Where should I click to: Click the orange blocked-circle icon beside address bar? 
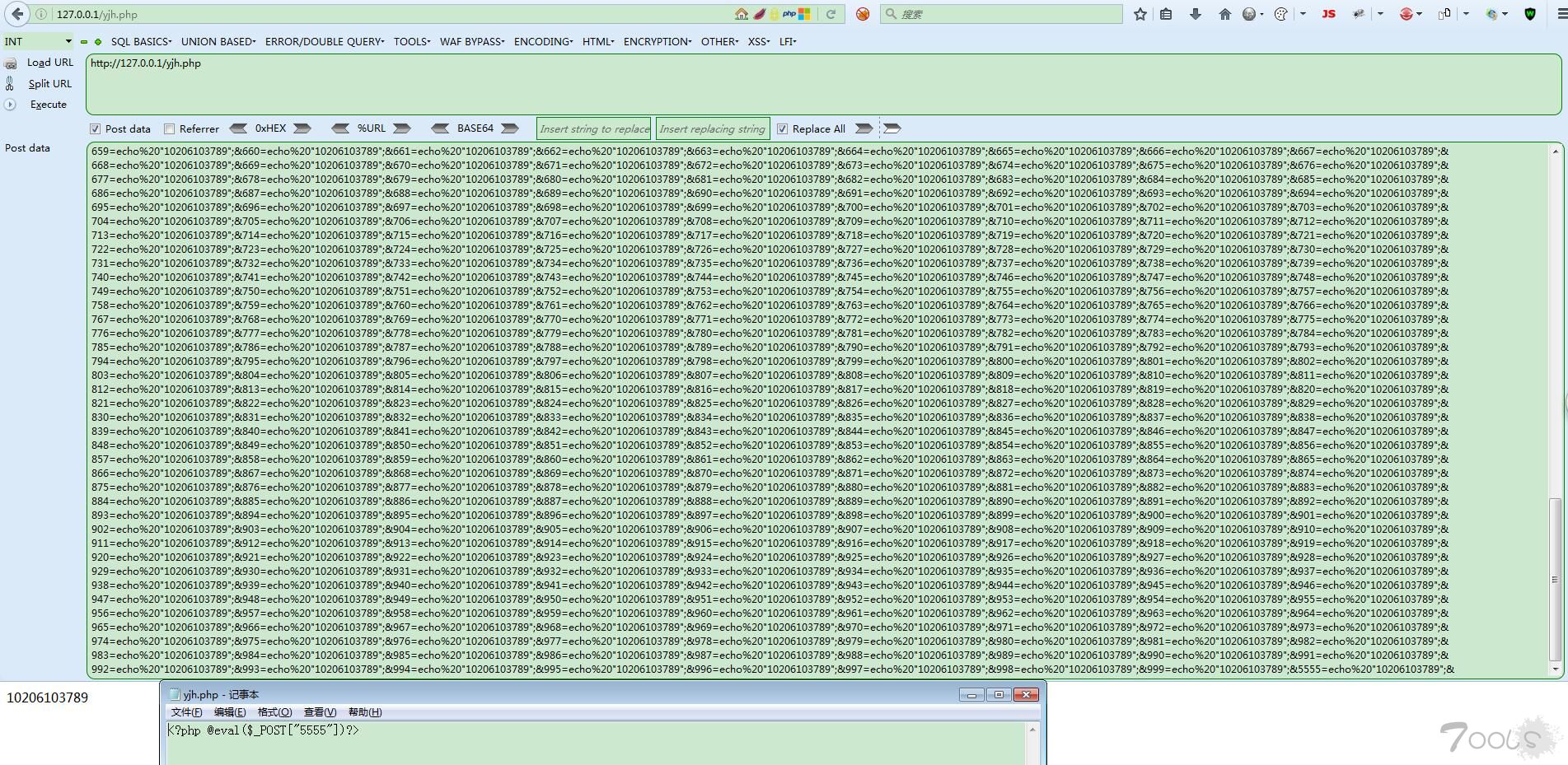pos(863,14)
